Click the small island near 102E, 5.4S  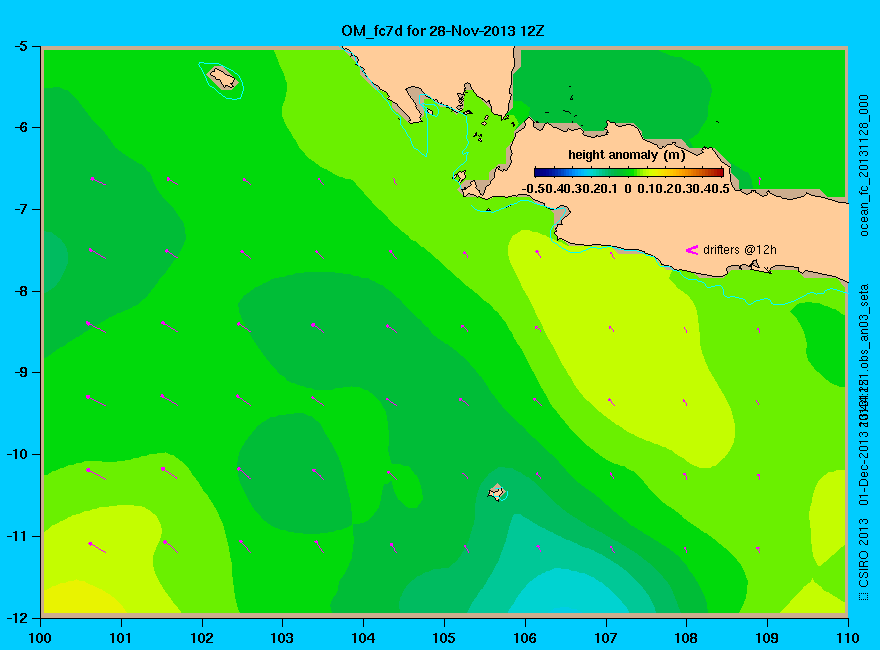(223, 78)
